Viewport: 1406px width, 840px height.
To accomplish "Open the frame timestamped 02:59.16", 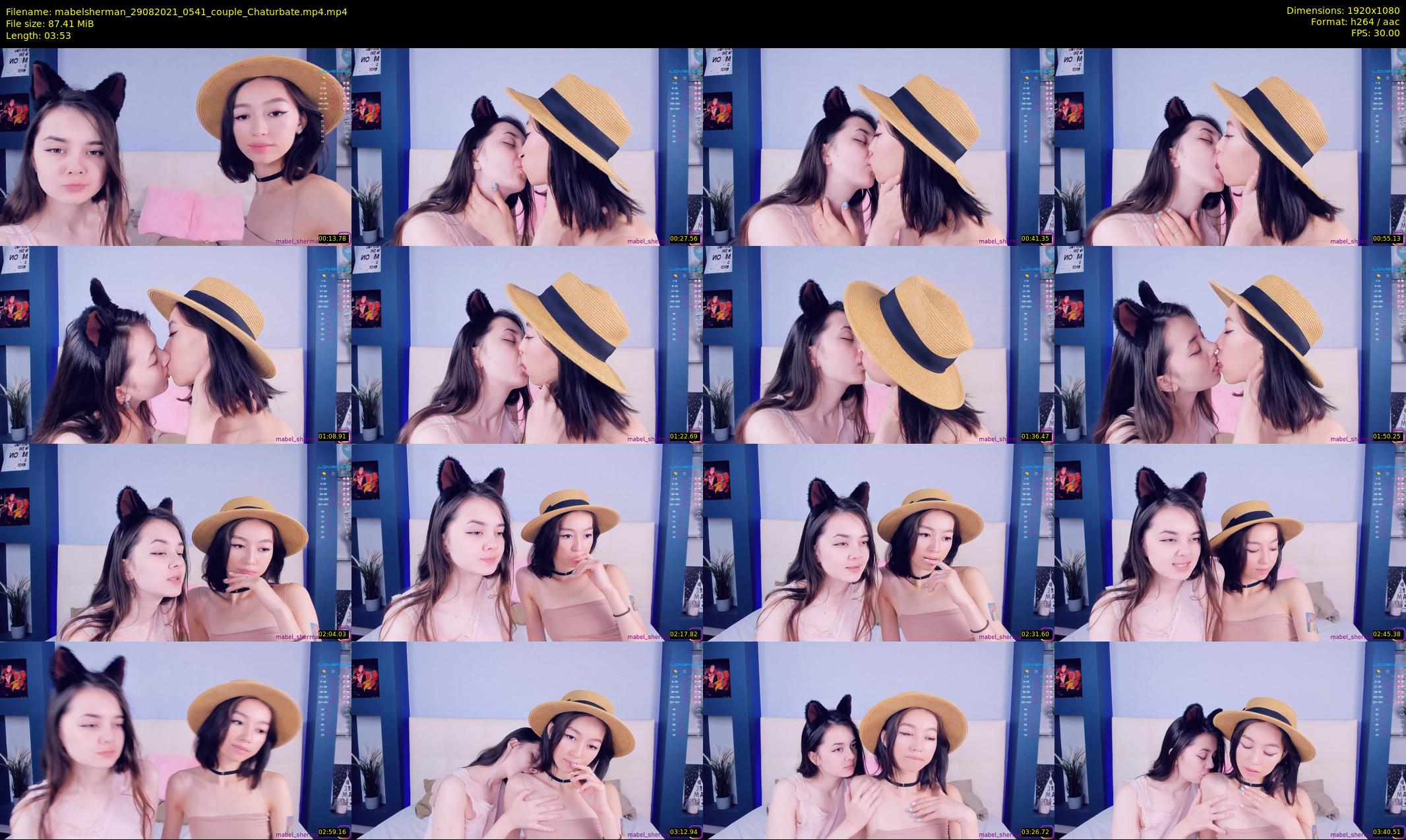I will click(x=175, y=740).
